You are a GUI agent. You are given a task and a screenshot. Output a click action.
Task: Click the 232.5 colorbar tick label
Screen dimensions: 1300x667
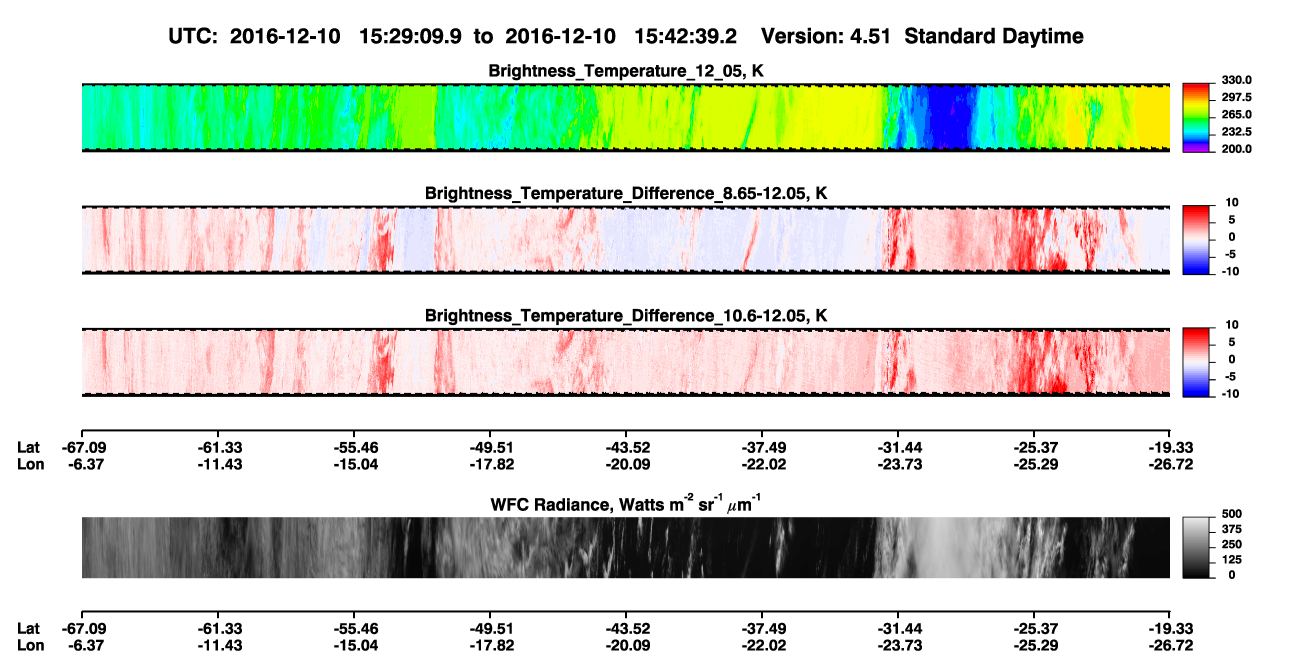(x=1235, y=131)
